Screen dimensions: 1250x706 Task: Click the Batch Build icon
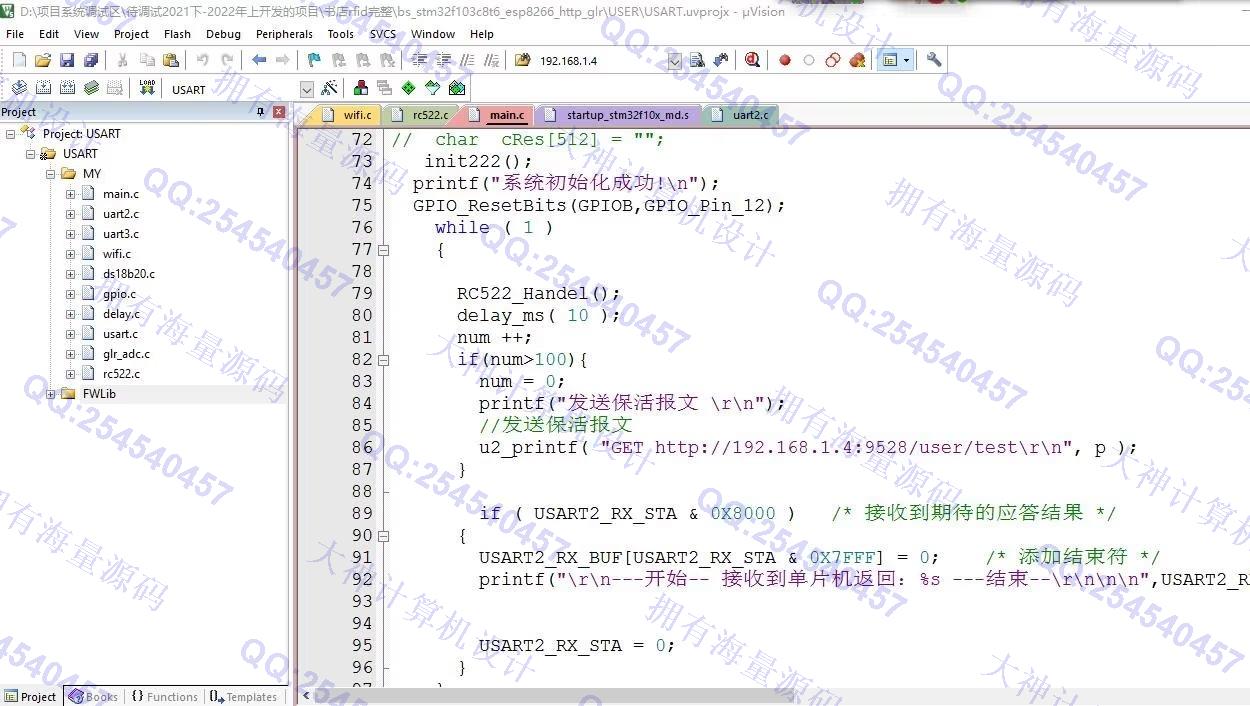(x=91, y=88)
